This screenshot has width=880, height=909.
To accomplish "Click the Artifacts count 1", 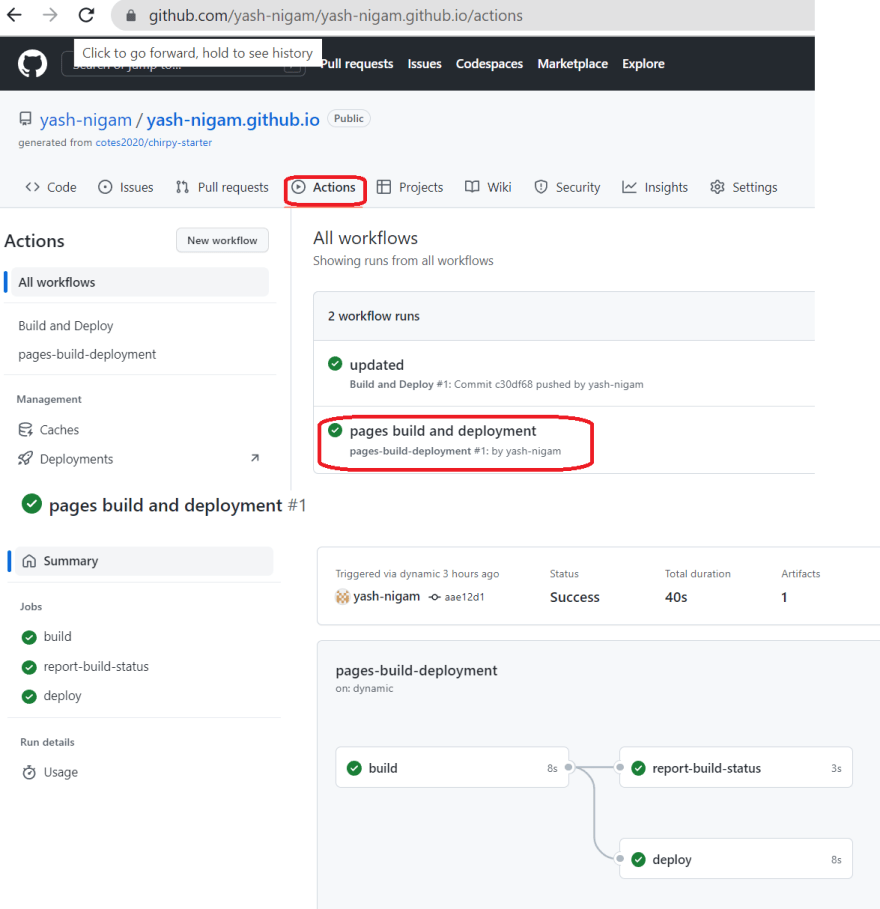I will (784, 597).
